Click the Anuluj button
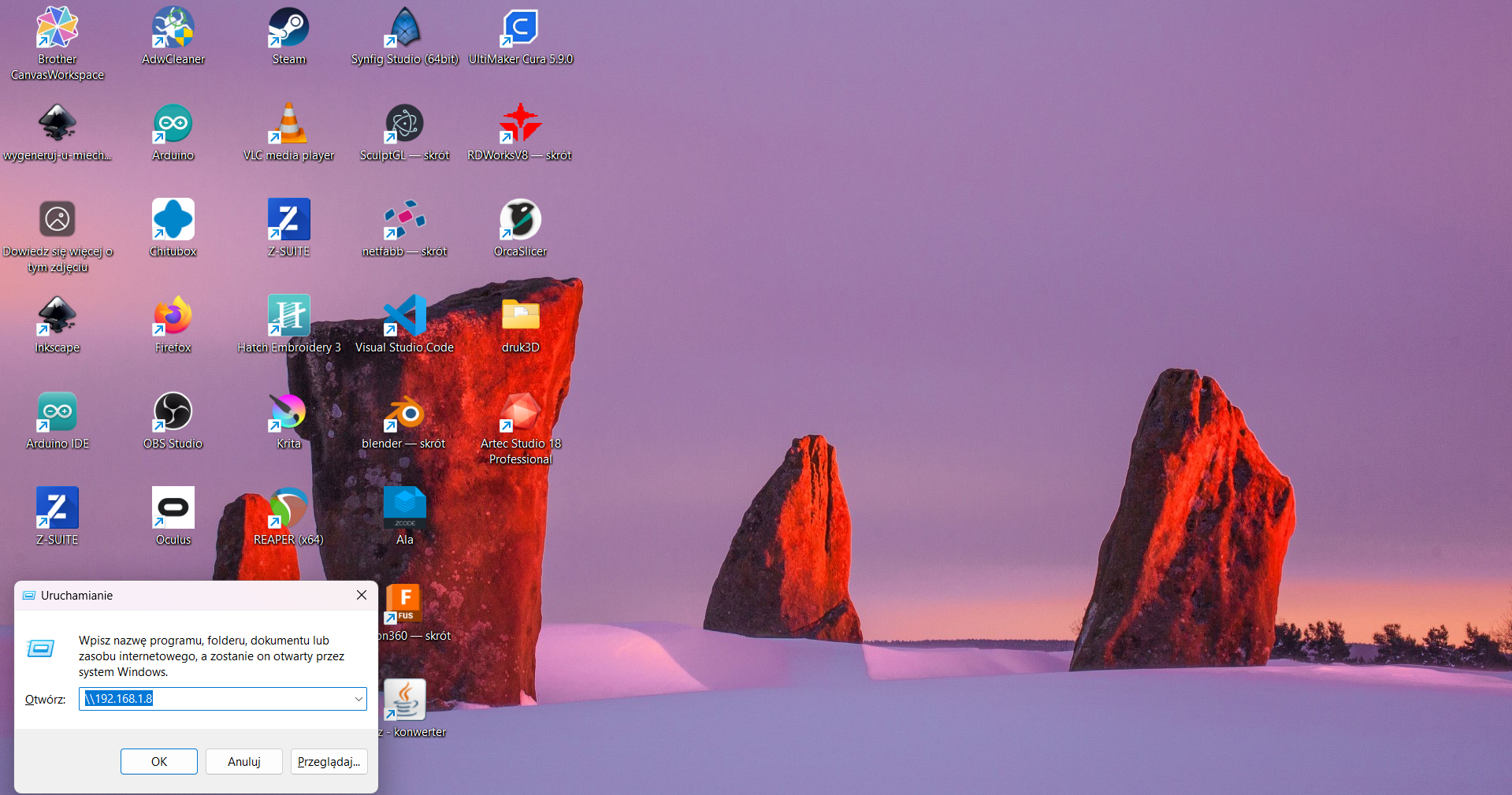This screenshot has width=1512, height=795. coord(243,762)
